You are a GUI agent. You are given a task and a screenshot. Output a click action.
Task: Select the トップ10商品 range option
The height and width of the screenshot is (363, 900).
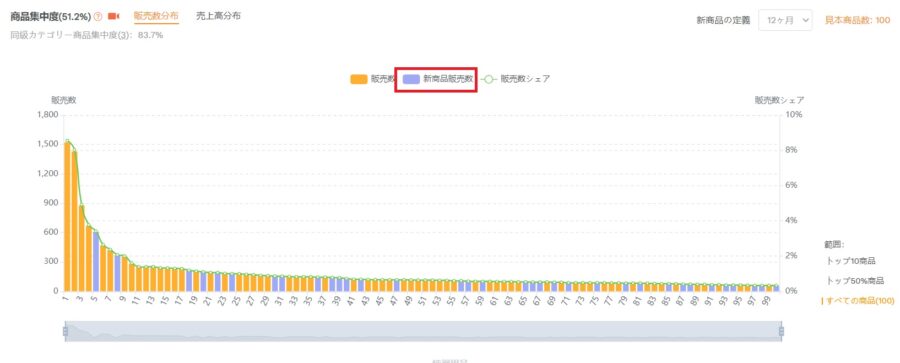pos(851,261)
